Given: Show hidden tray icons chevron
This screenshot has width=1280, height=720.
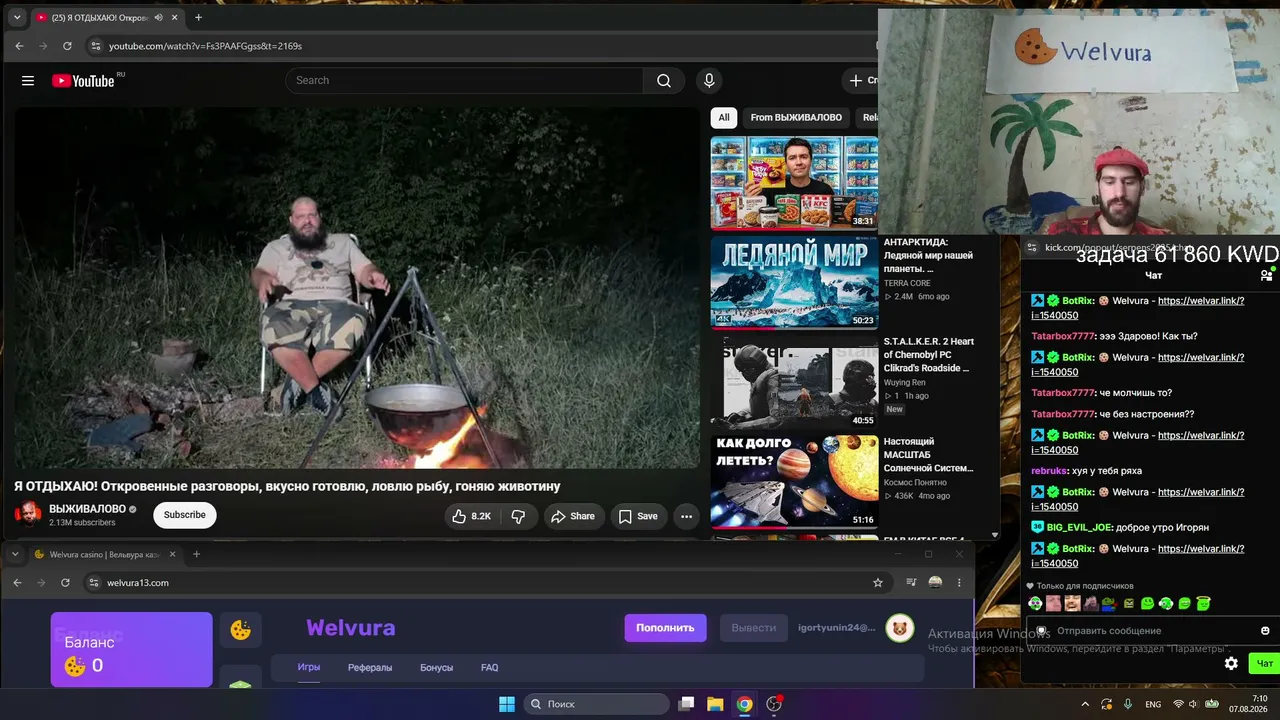Looking at the screenshot, I should [1085, 704].
